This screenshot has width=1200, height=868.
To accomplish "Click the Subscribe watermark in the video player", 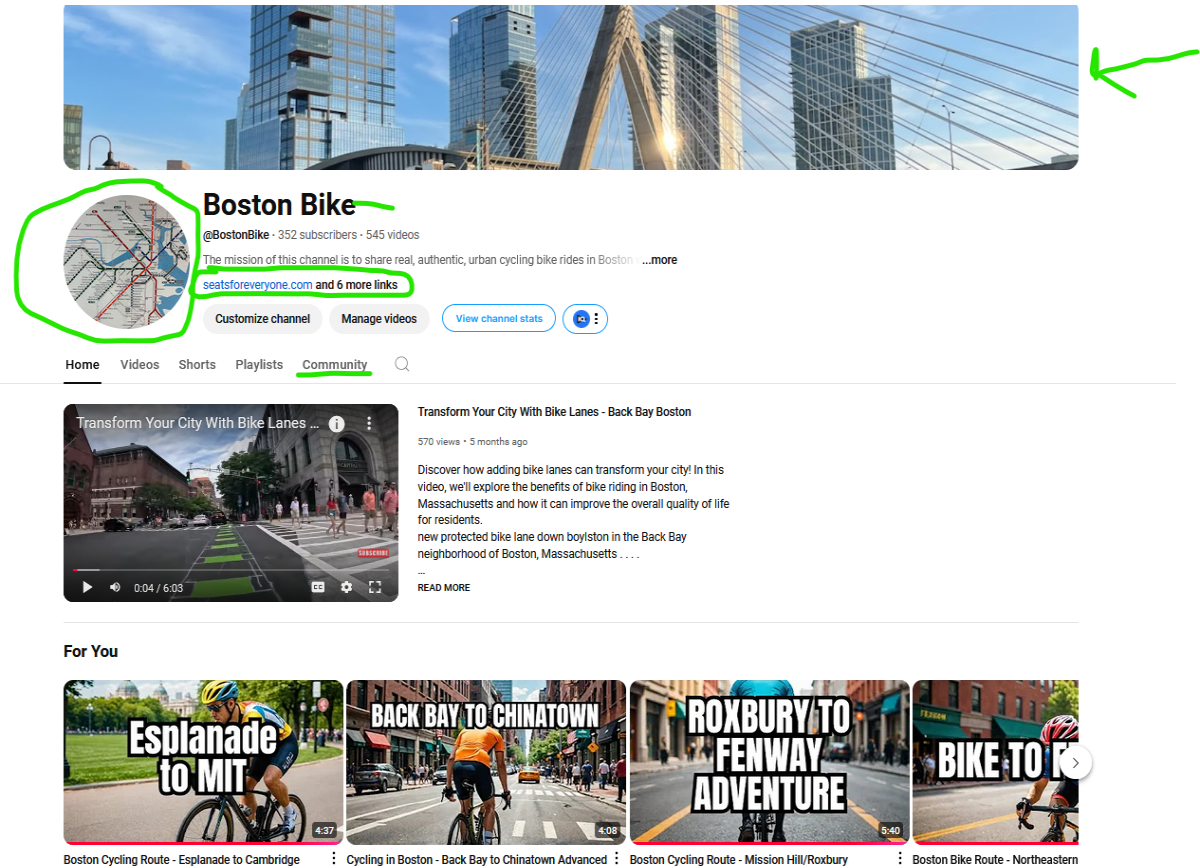I will click(373, 553).
